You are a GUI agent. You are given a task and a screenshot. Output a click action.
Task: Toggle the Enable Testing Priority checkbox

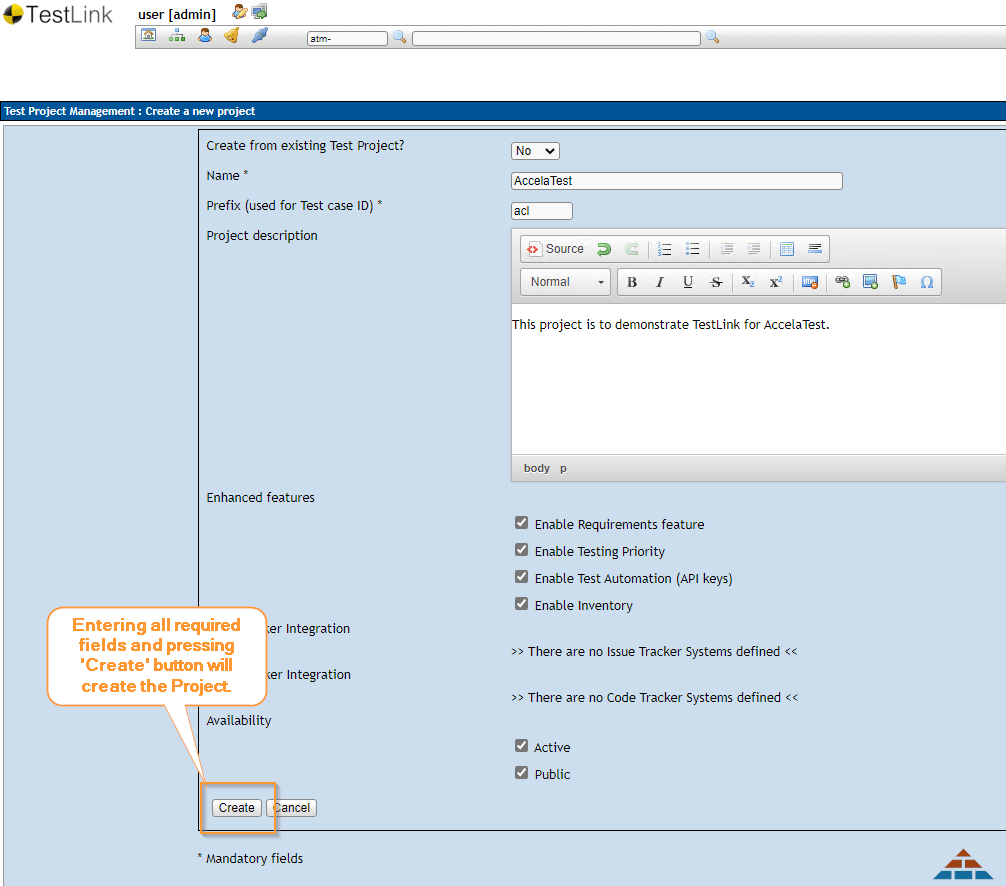(521, 550)
